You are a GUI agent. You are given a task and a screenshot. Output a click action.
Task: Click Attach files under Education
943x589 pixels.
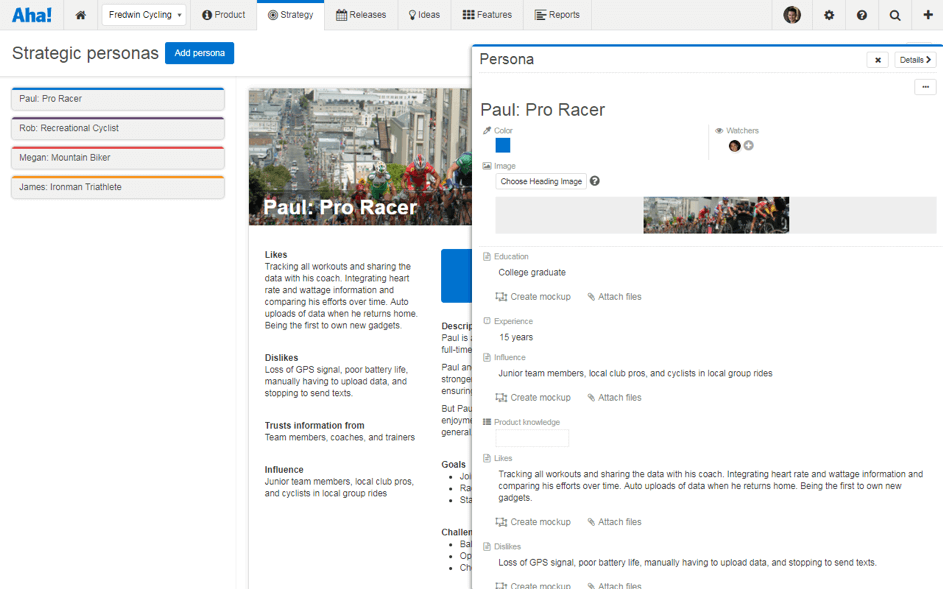click(614, 297)
